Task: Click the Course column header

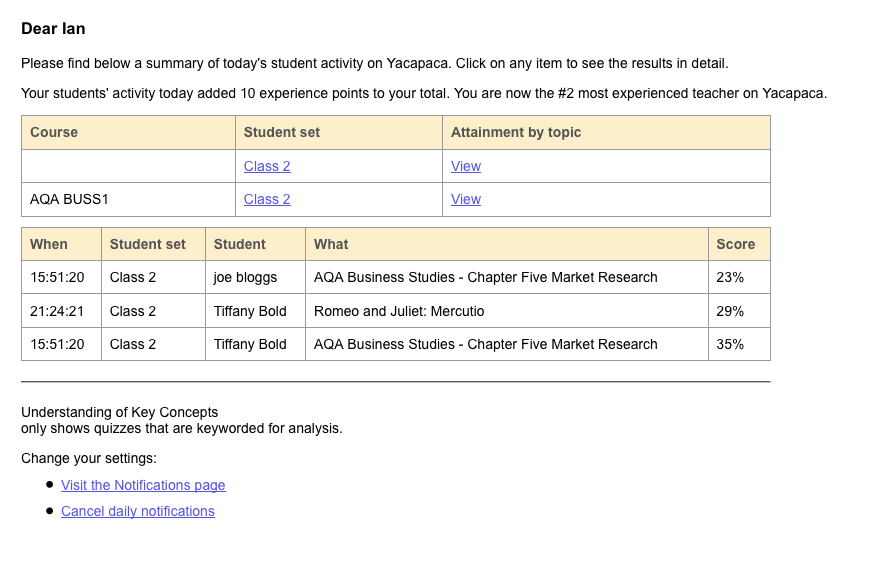Action: (x=54, y=132)
